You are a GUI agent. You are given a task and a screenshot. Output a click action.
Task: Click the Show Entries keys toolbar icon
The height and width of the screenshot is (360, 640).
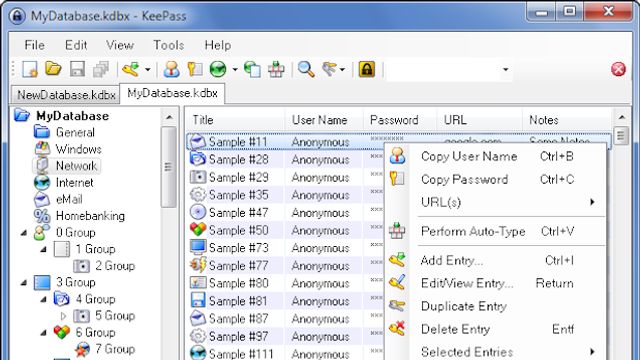click(330, 69)
